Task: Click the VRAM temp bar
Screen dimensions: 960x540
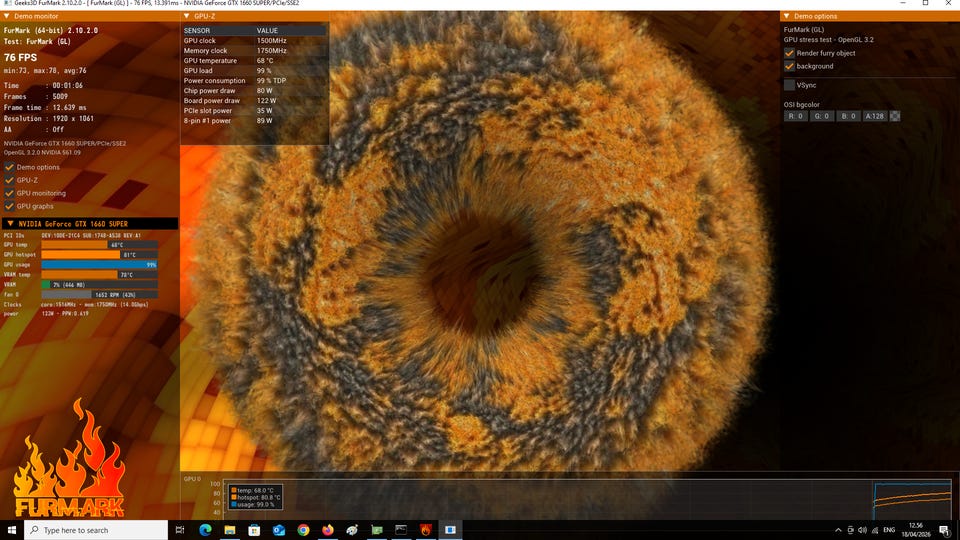Action: [x=99, y=275]
